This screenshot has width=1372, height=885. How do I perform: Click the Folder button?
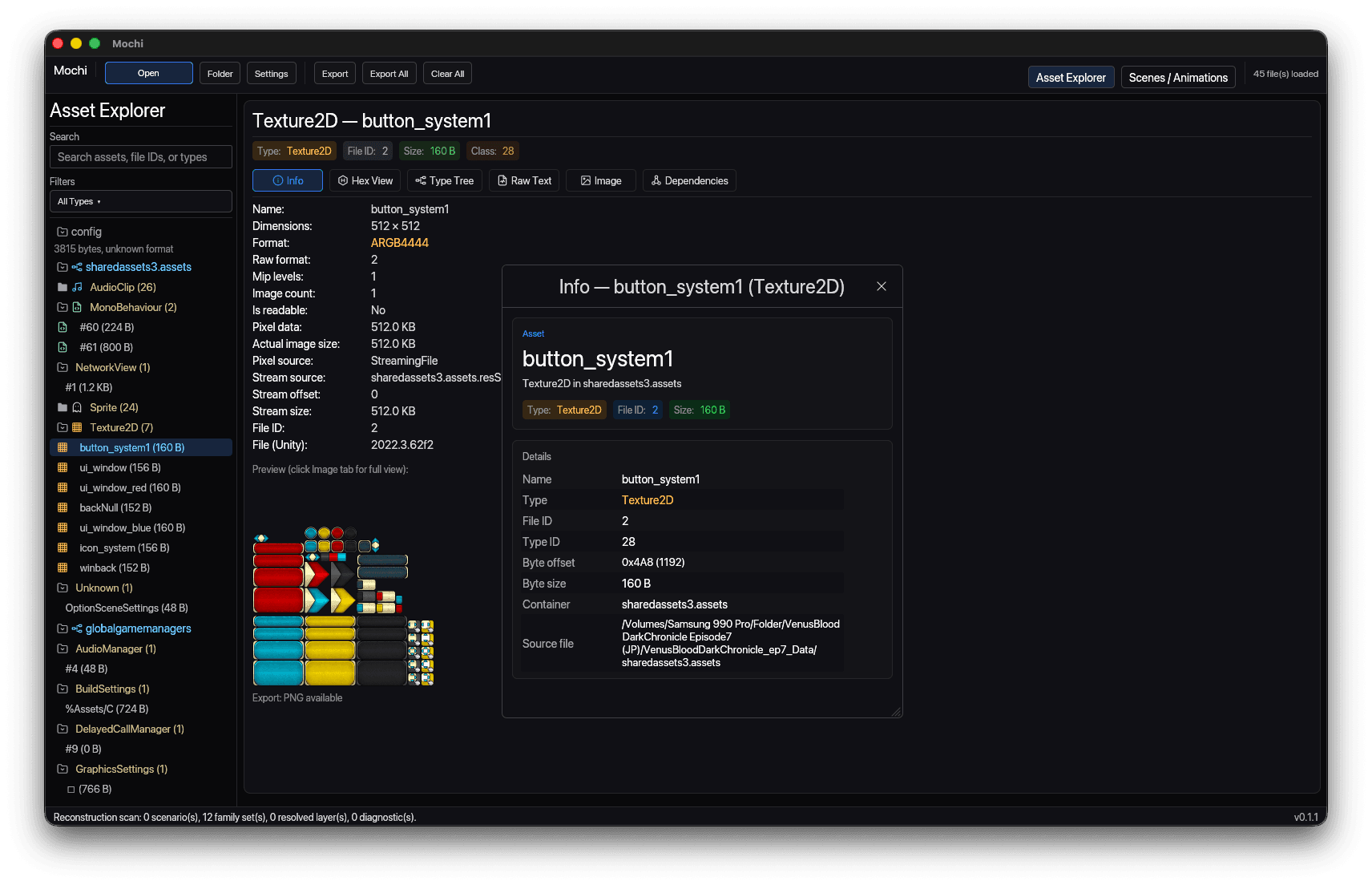(220, 73)
